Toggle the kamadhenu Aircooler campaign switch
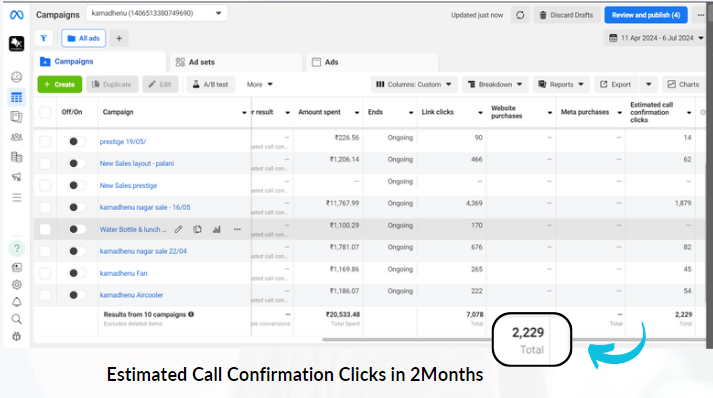713x398 pixels. pos(76,295)
